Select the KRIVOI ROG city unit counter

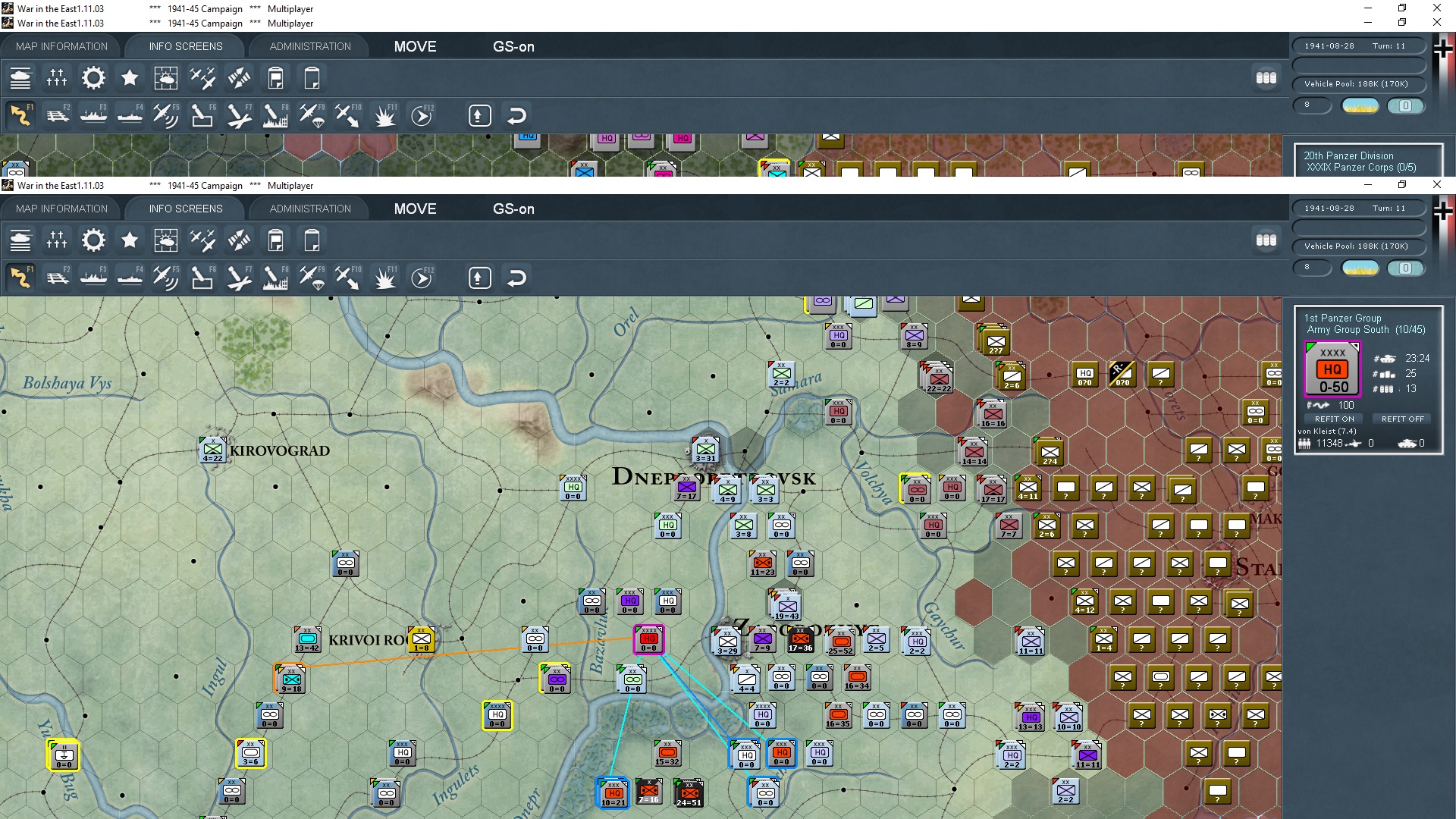coord(422,639)
